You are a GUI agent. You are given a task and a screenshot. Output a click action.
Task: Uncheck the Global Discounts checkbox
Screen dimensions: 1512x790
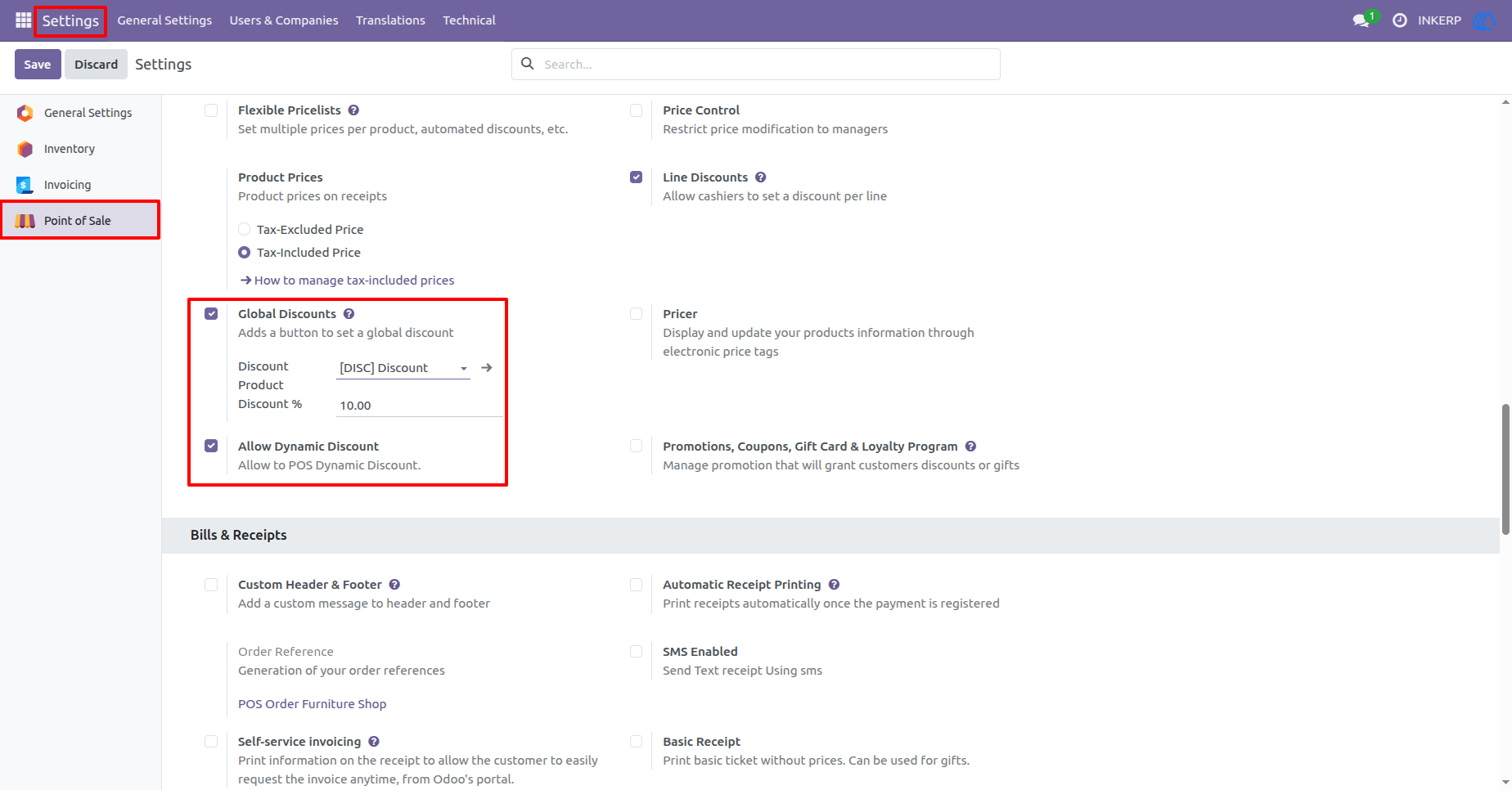tap(211, 314)
